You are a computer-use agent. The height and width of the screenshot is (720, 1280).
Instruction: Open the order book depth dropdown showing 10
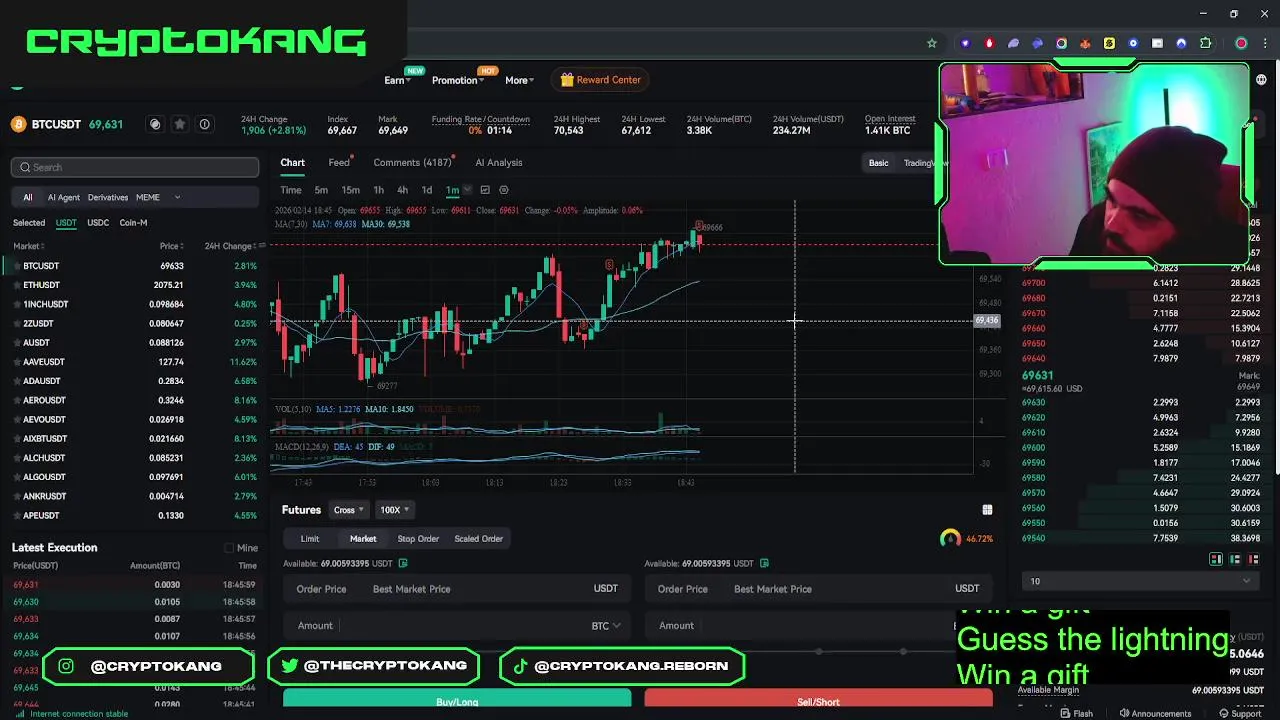pos(1140,581)
